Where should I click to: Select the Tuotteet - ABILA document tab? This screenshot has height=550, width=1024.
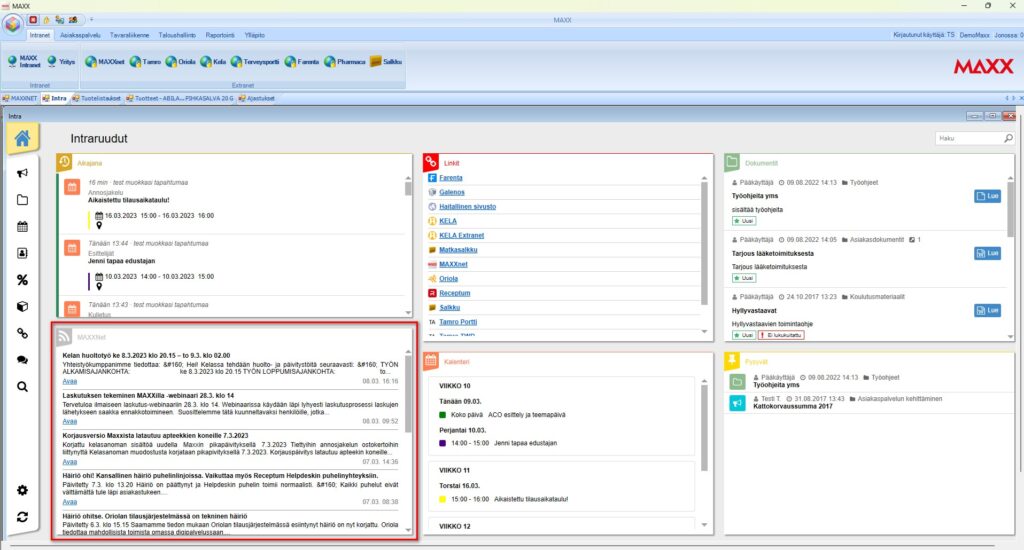tap(180, 99)
